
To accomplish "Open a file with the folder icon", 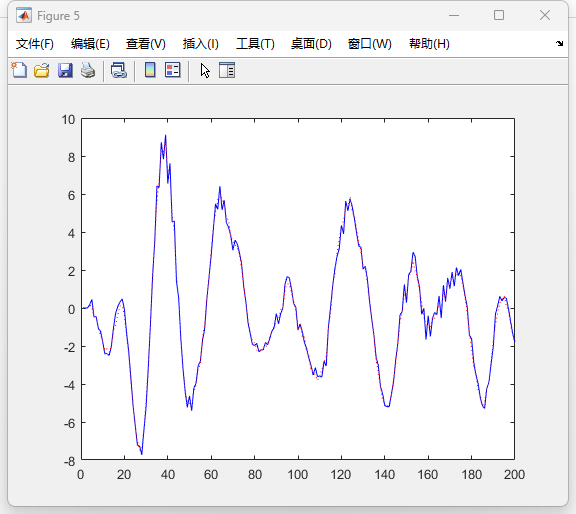I will (42, 70).
